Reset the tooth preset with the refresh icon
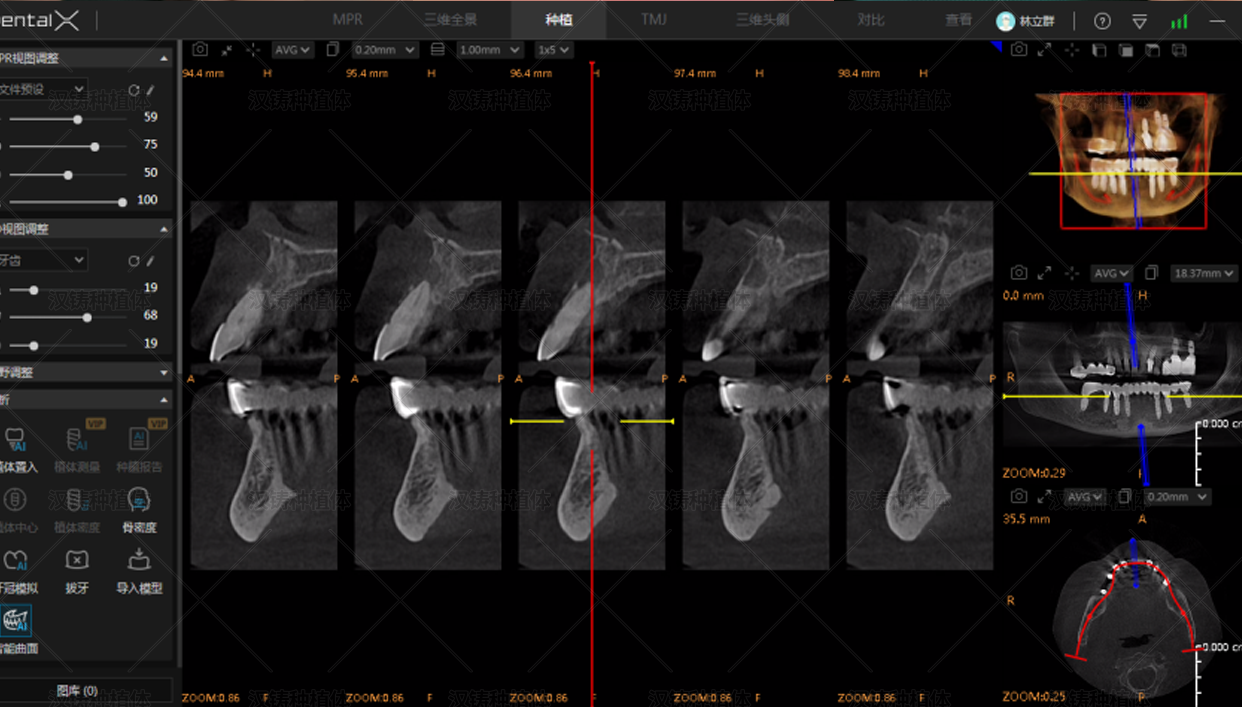The height and width of the screenshot is (707, 1242). point(133,261)
